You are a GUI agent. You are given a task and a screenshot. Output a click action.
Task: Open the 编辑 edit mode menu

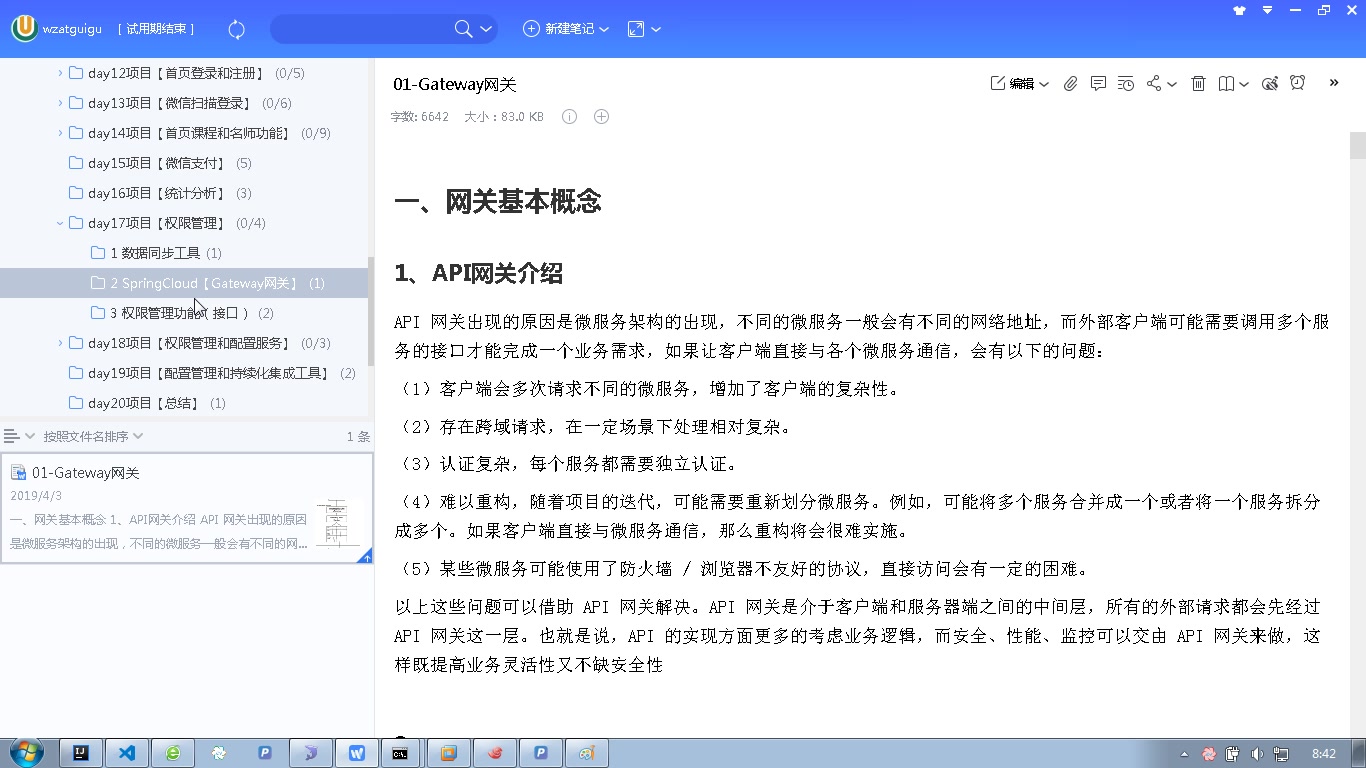pyautogui.click(x=1019, y=84)
